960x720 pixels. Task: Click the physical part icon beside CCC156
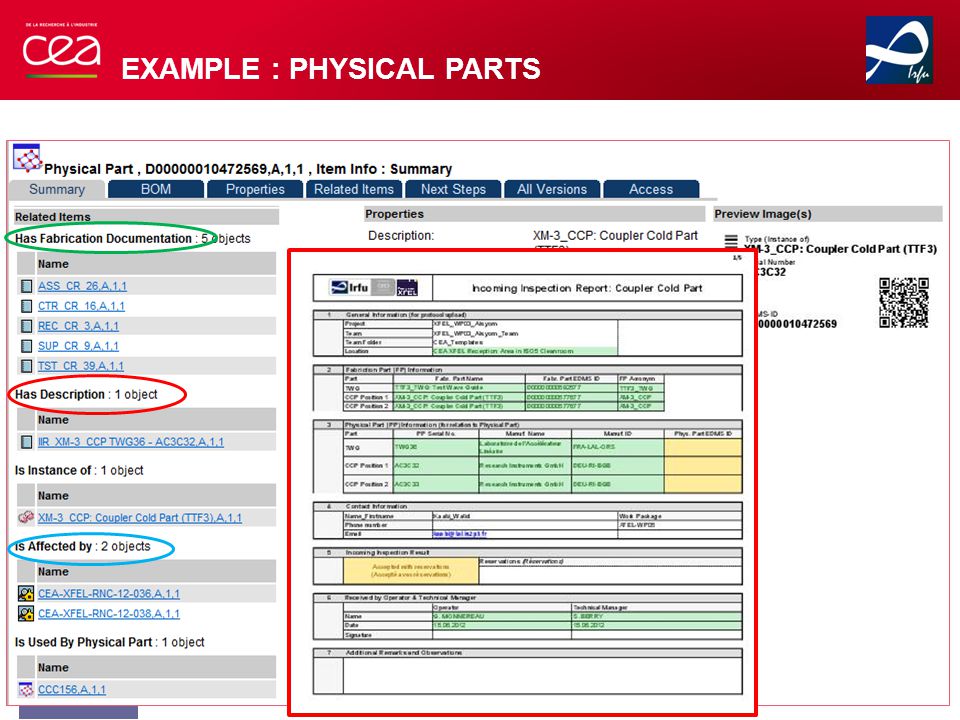point(26,689)
